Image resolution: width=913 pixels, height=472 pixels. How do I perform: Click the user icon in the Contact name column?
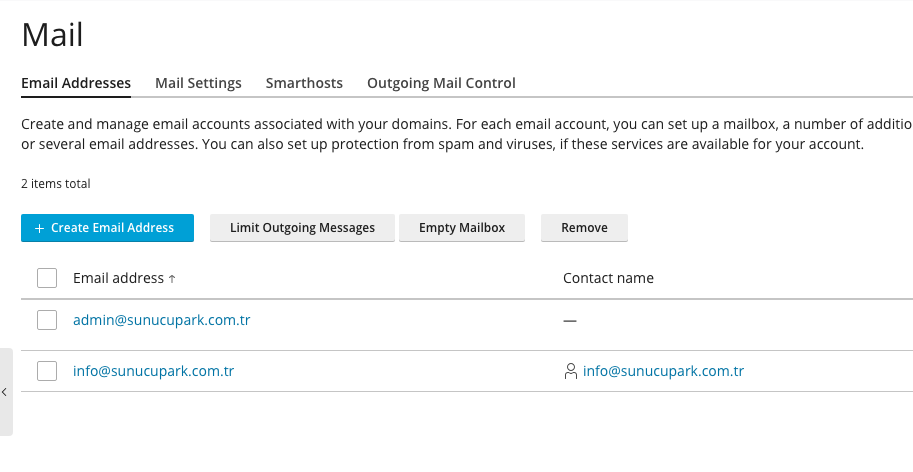pos(571,372)
